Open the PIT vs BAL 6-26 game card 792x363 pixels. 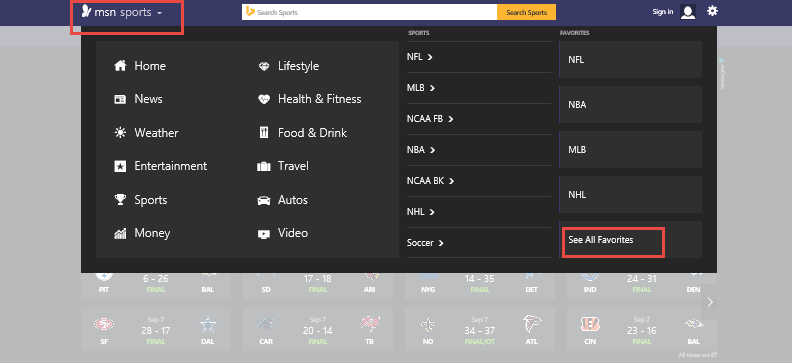click(156, 286)
